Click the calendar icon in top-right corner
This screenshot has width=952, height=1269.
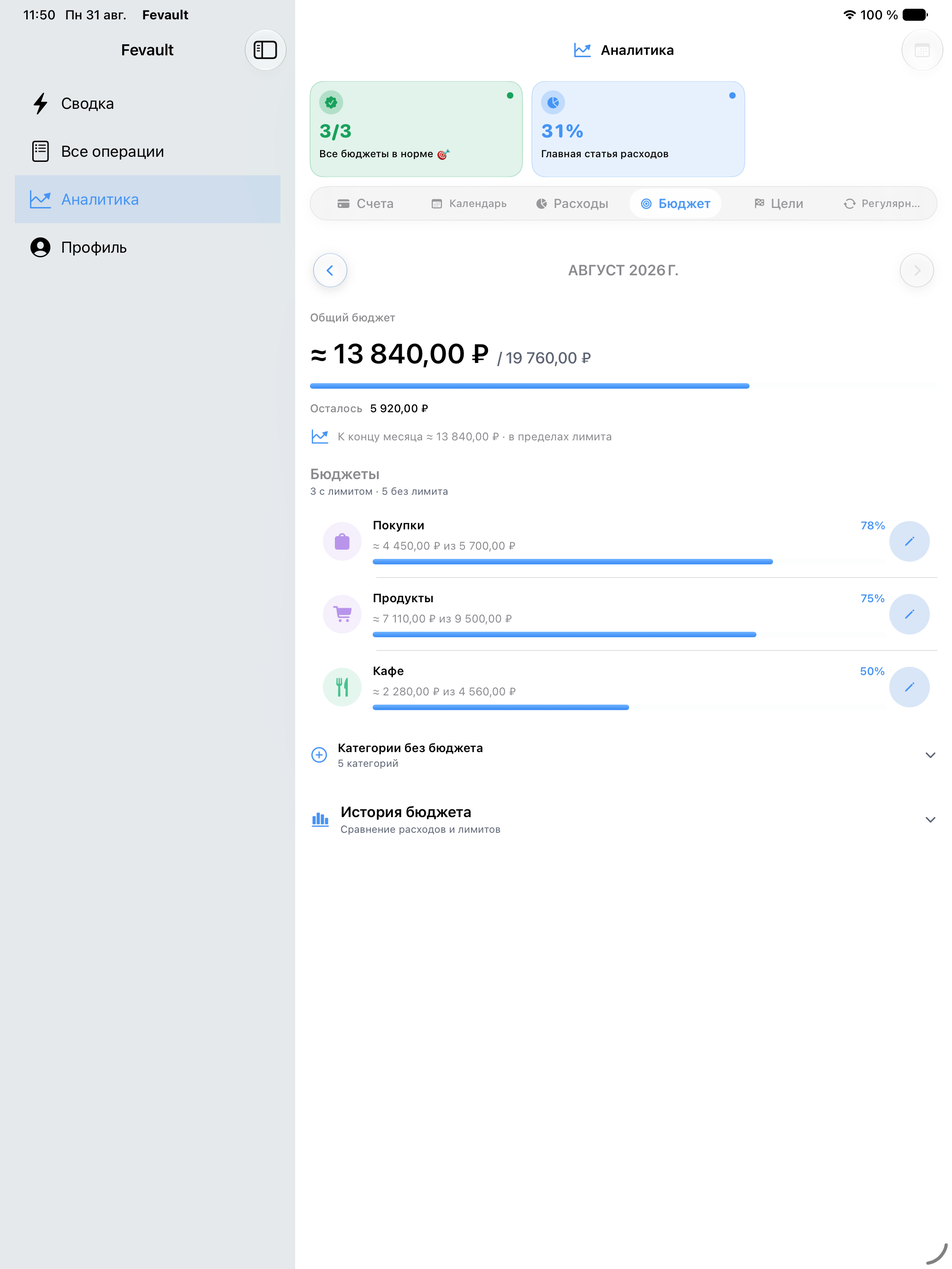(922, 50)
